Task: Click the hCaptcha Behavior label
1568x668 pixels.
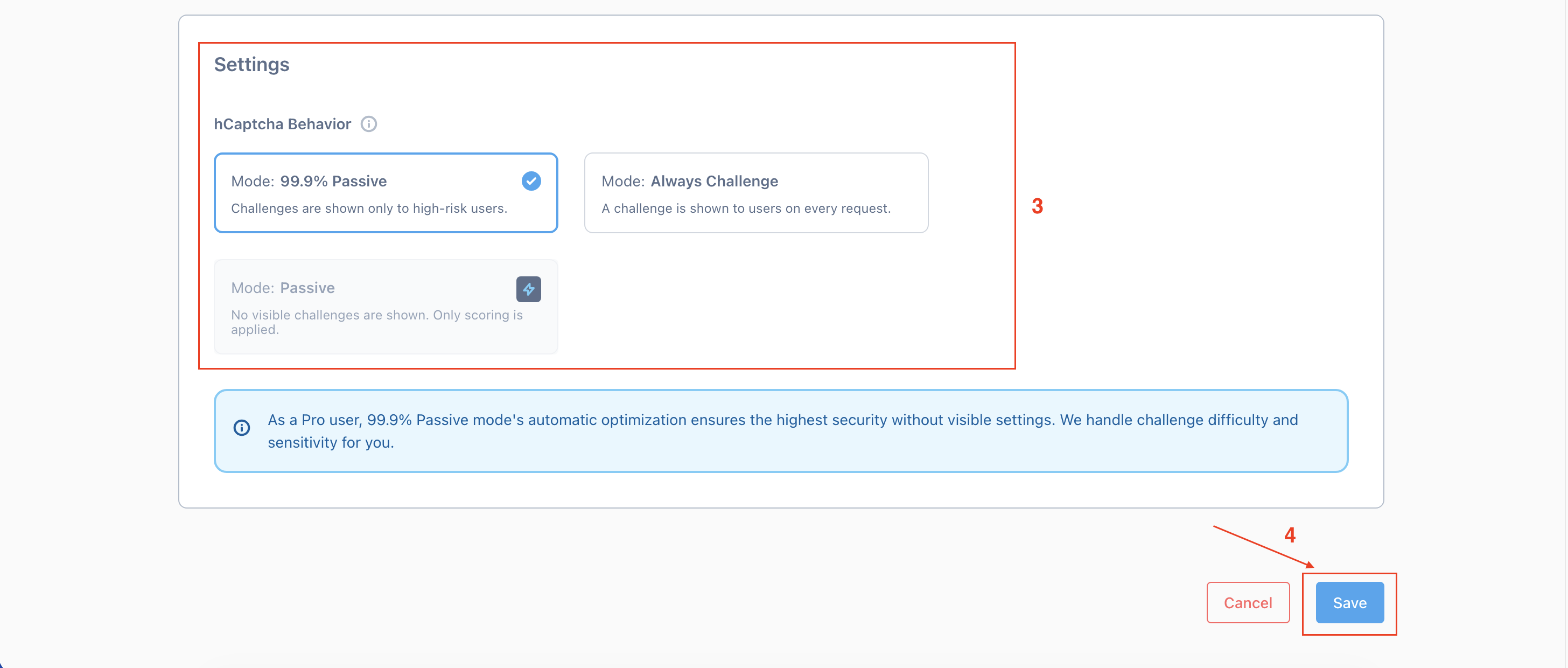Action: pos(283,124)
